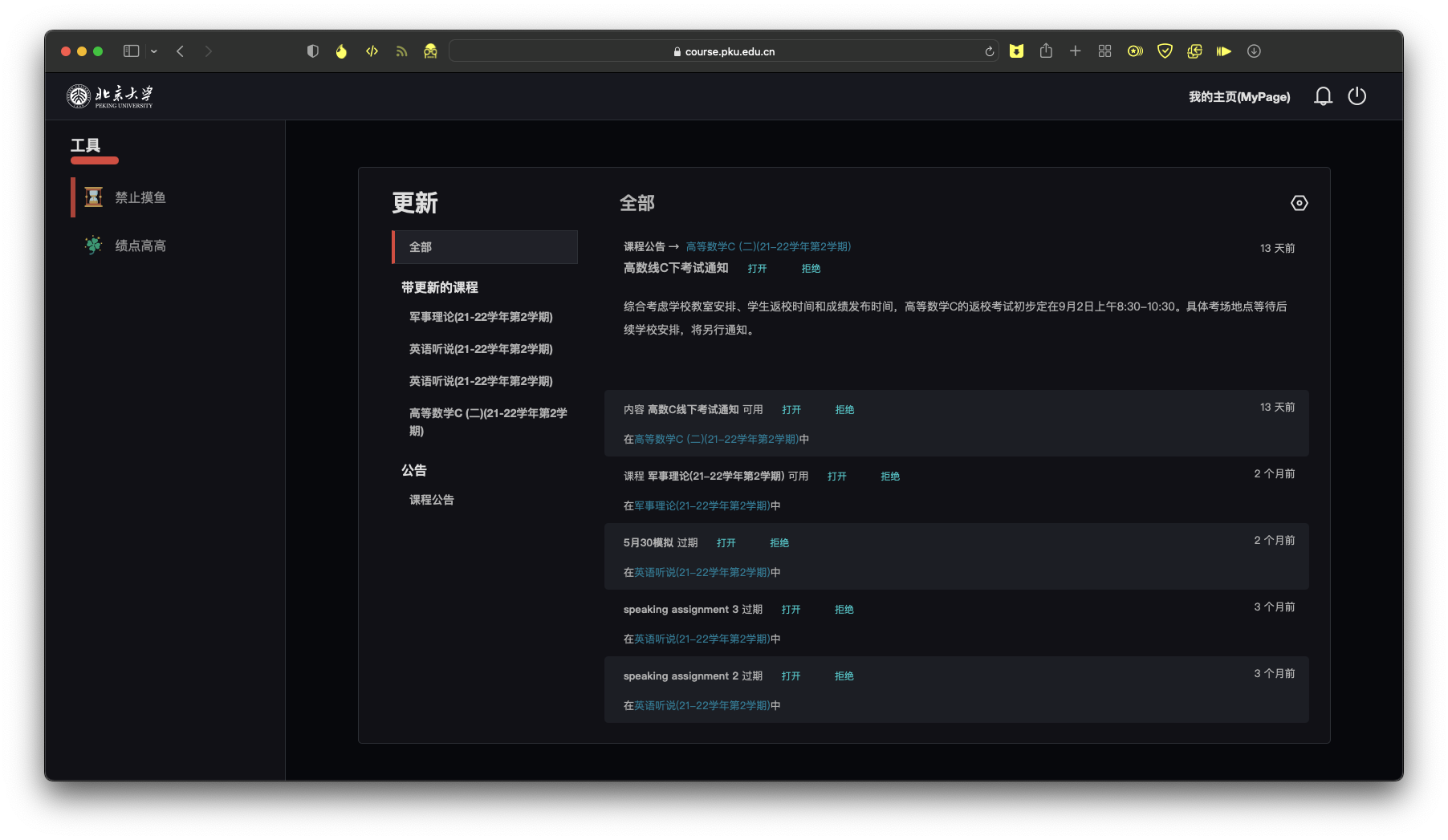Viewport: 1448px width, 840px height.
Task: Show tab overview grid icon
Action: click(x=1105, y=51)
